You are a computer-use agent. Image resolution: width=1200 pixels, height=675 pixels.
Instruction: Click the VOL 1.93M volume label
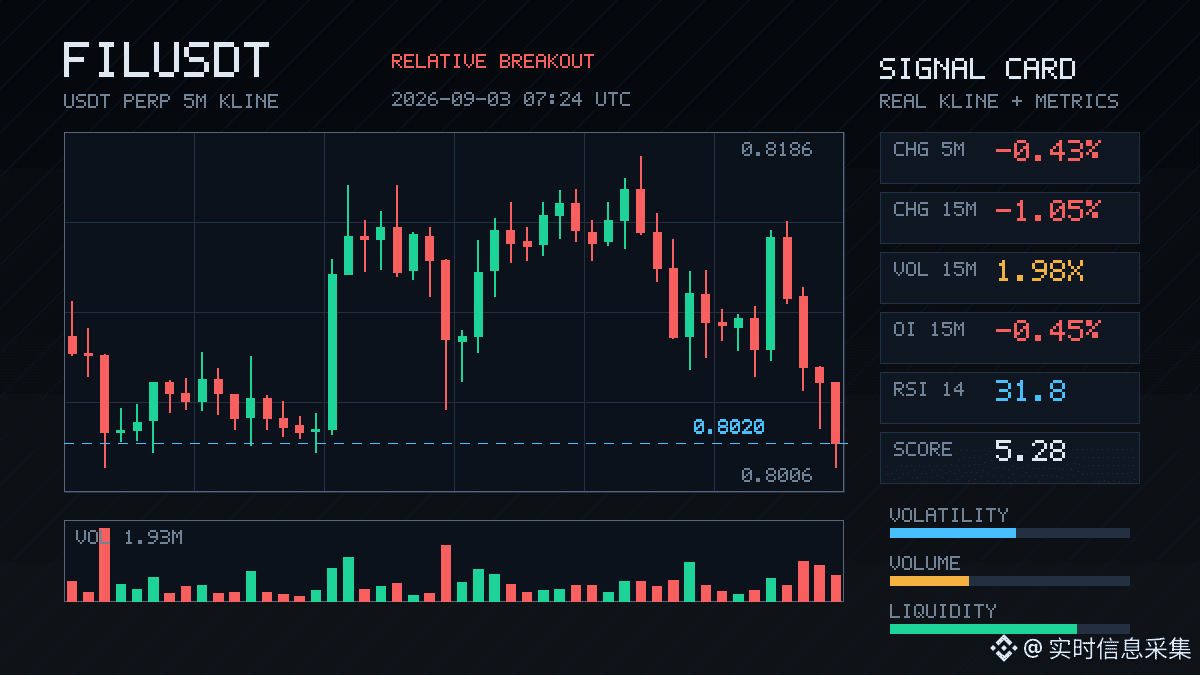point(129,538)
